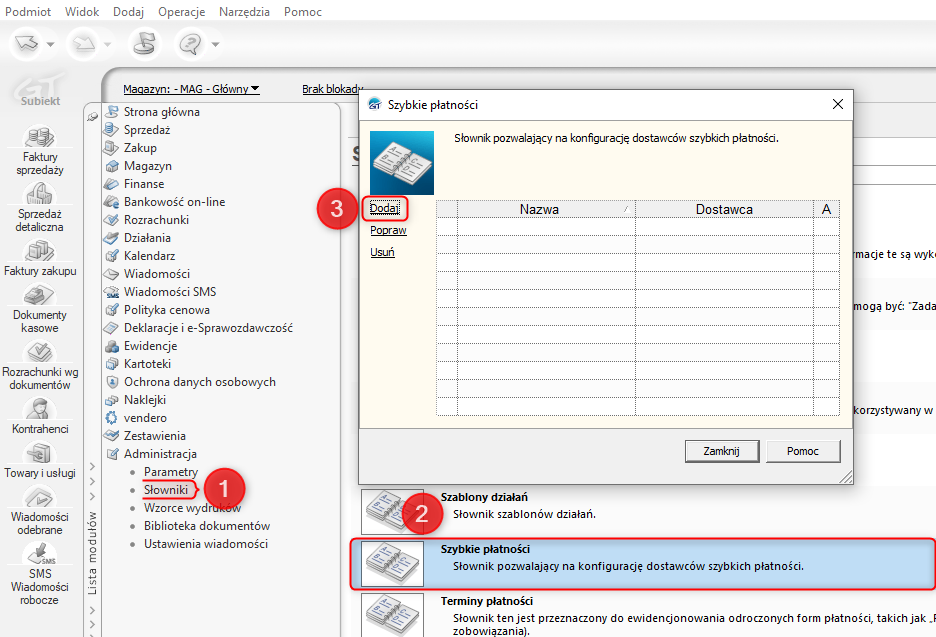The image size is (936, 637).
Task: Click the A column header
Action: 826,209
